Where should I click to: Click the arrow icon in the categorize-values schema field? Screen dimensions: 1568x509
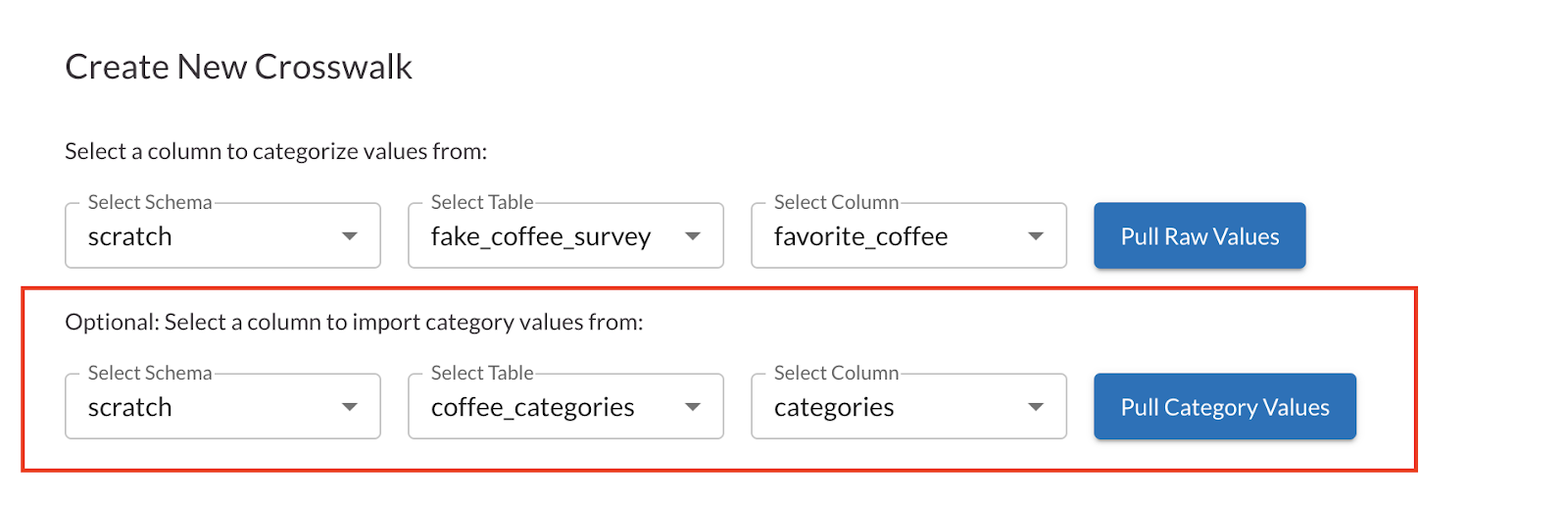350,236
